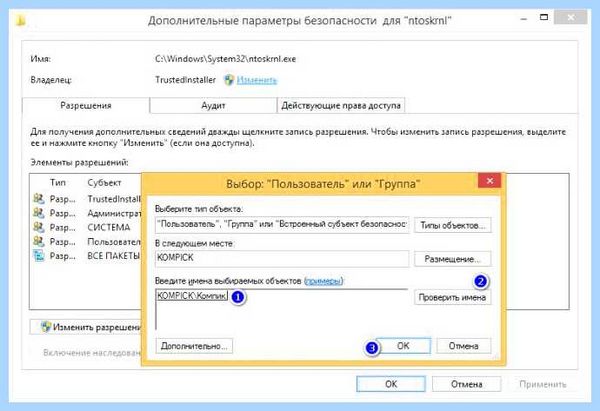
Task: Confirm with OK in the selection dialog
Action: tap(403, 346)
